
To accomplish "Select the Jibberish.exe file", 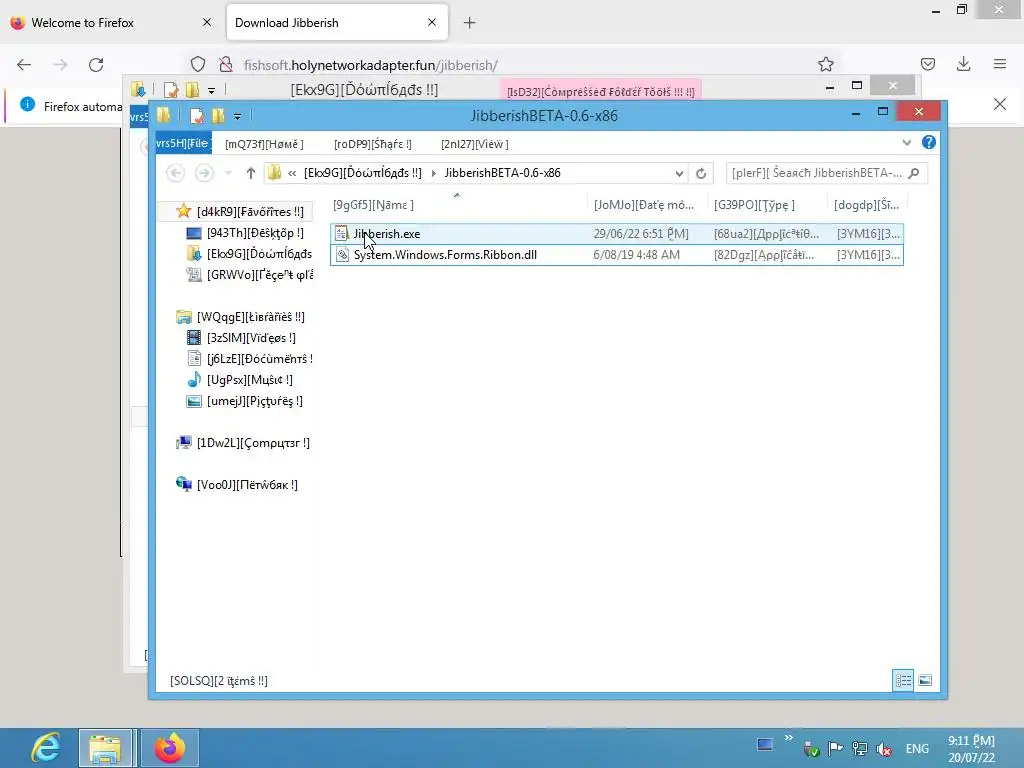I will (616, 234).
